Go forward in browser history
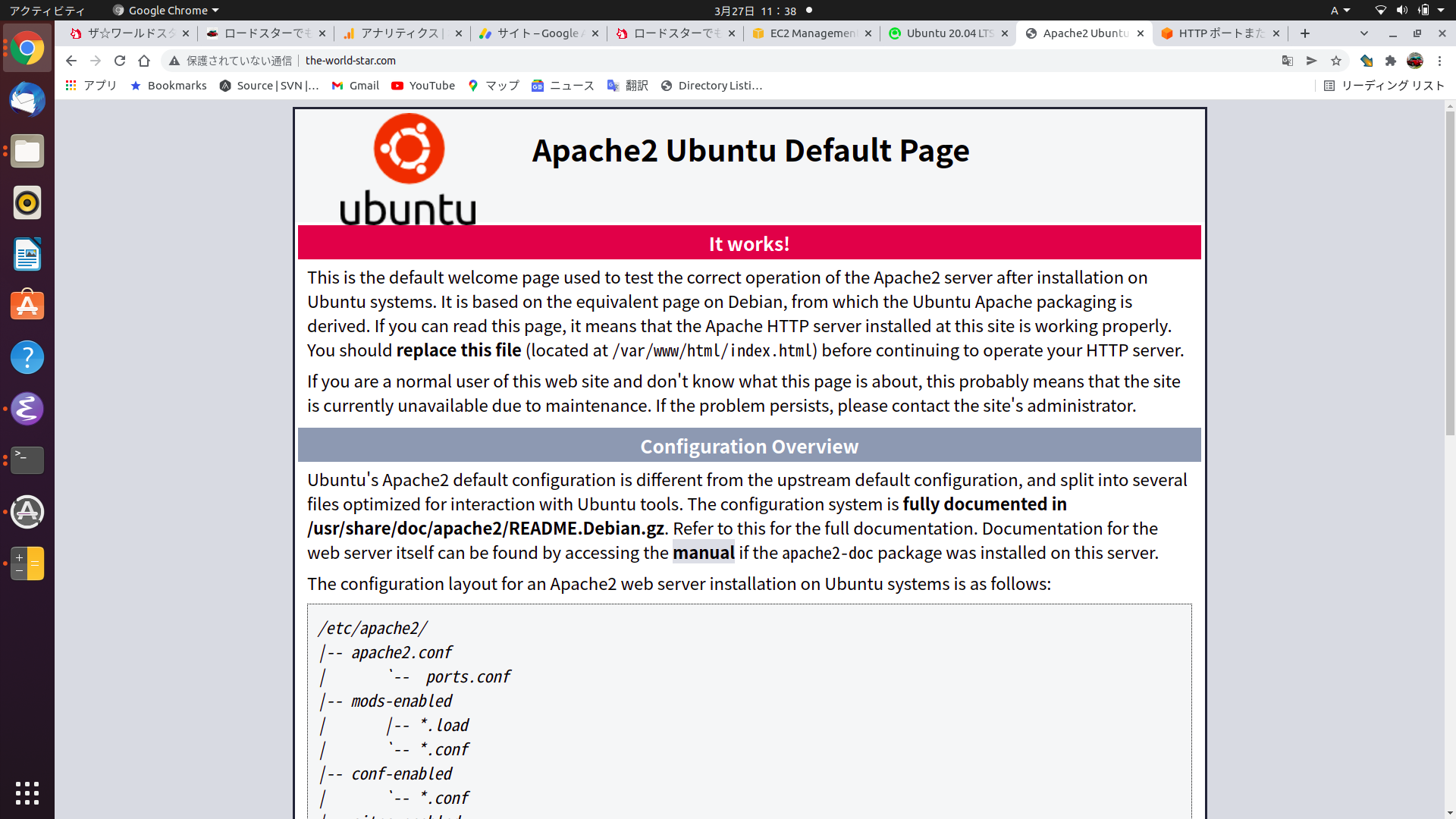The image size is (1456, 819). (96, 61)
